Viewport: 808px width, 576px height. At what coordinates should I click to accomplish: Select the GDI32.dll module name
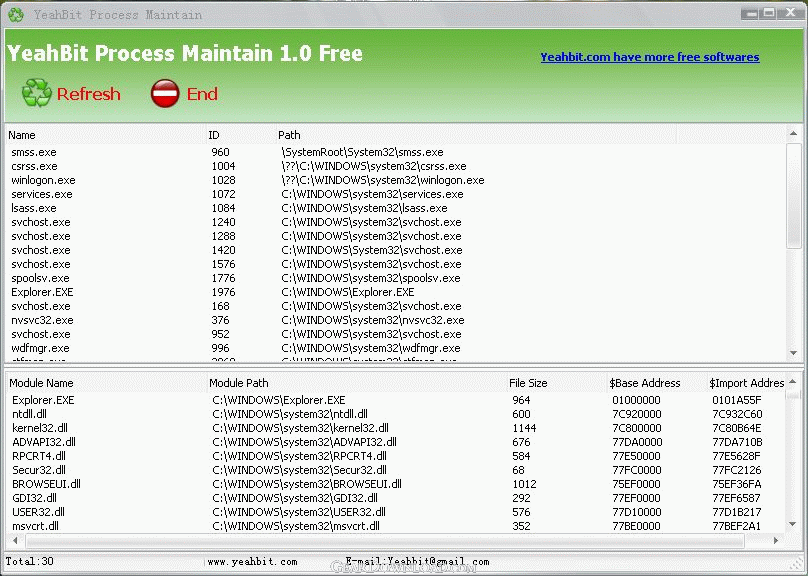(35, 498)
